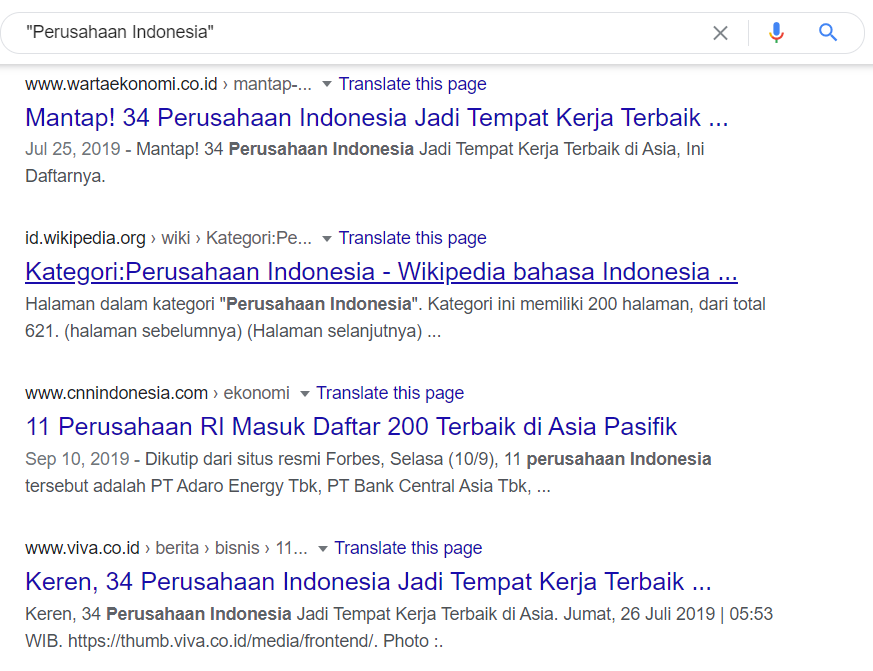The width and height of the screenshot is (873, 671).
Task: Expand dropdown arrow beside wartaekonomi.co.id URL
Action: (326, 85)
